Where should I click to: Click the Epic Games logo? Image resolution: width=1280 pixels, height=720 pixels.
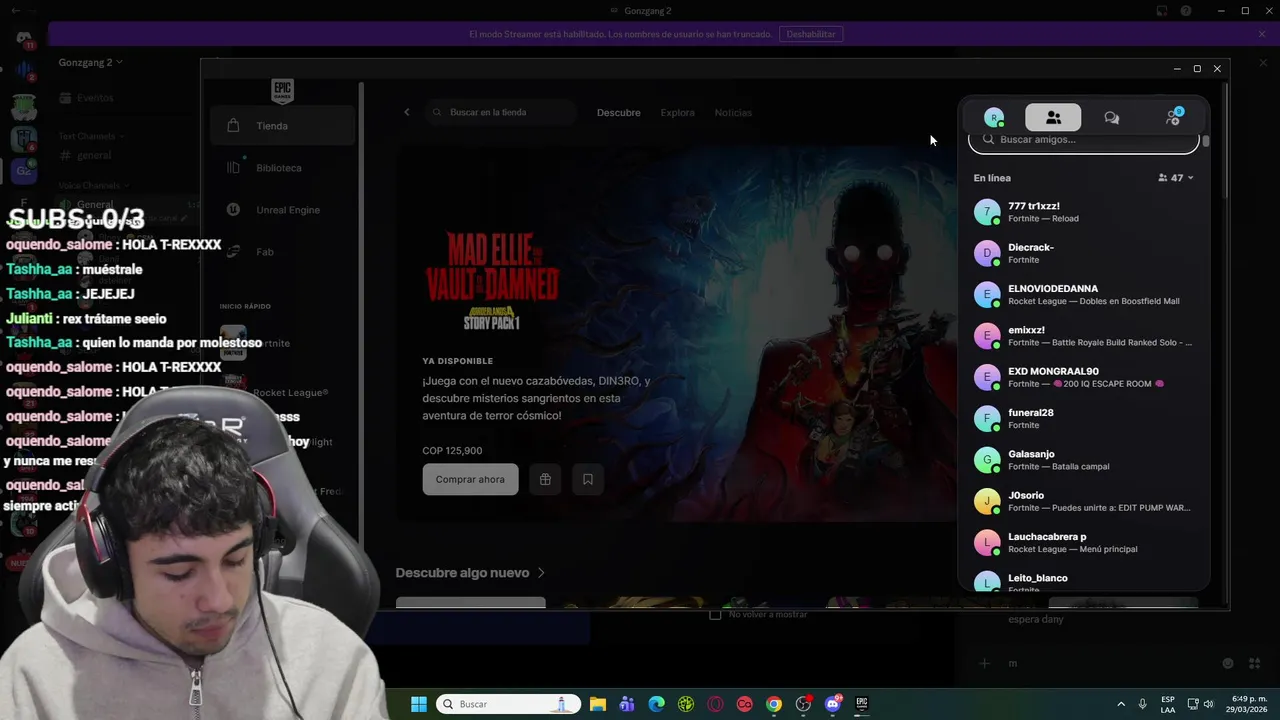pos(282,91)
